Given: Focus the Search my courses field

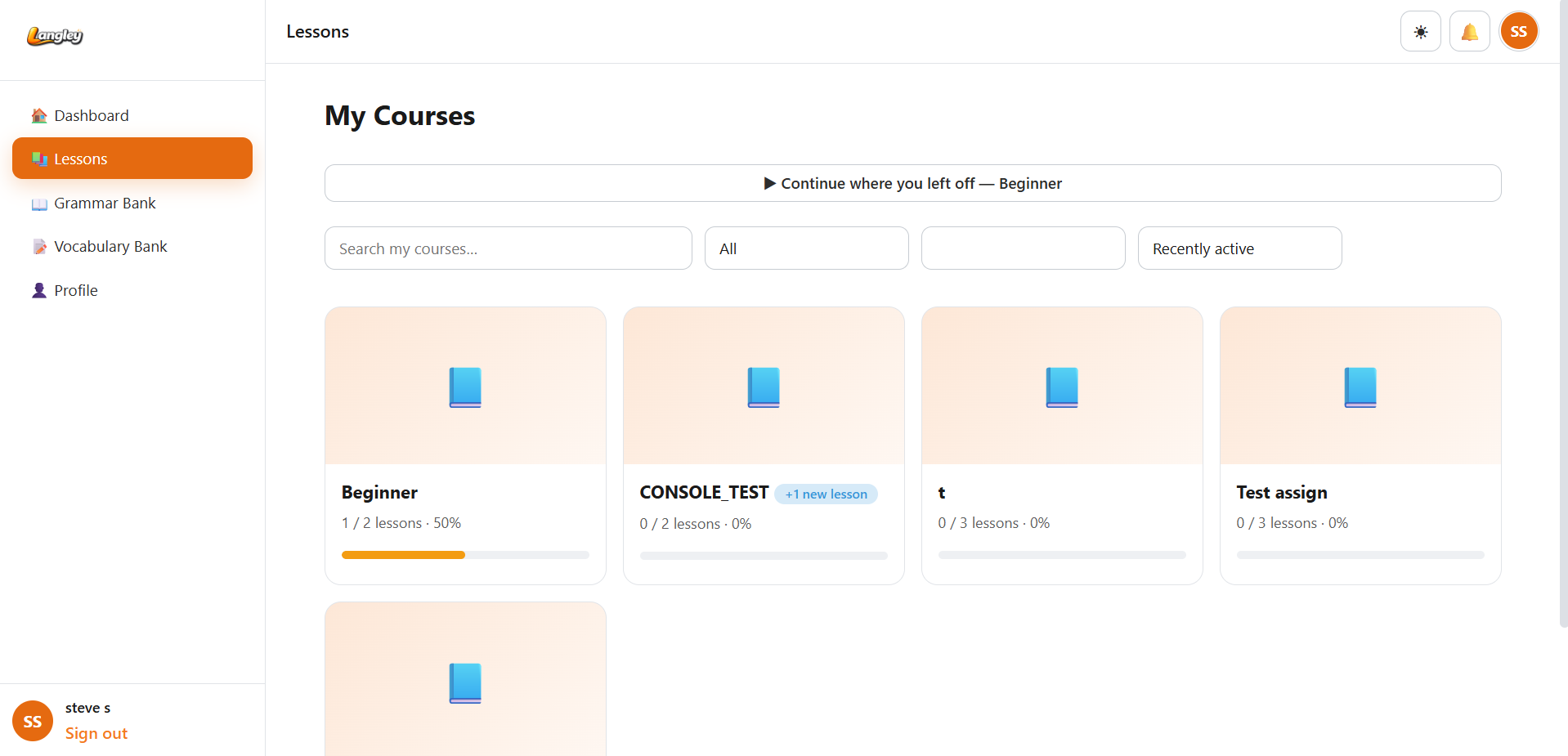Looking at the screenshot, I should click(508, 248).
